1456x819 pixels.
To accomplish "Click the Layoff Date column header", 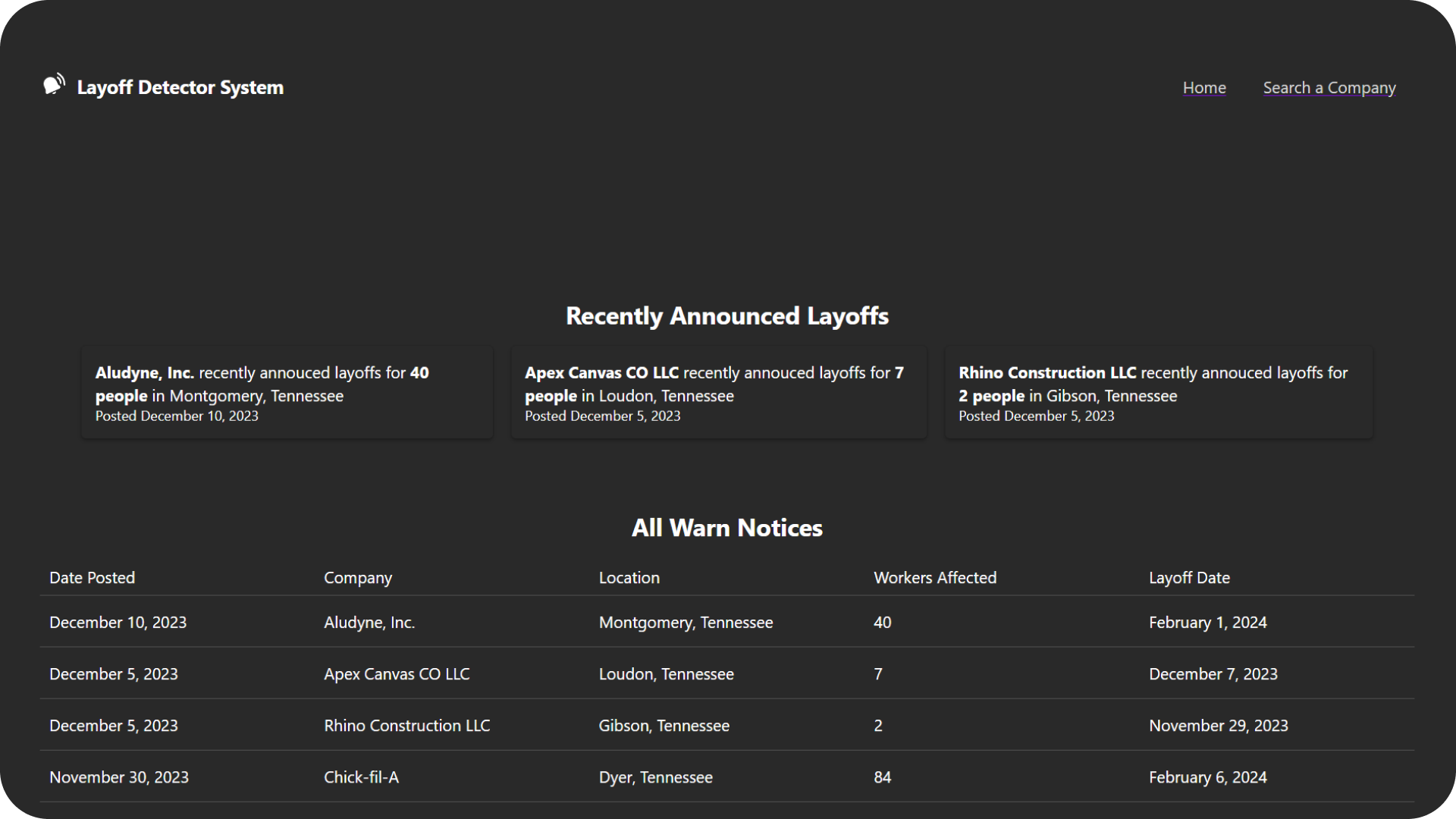I will [x=1188, y=578].
